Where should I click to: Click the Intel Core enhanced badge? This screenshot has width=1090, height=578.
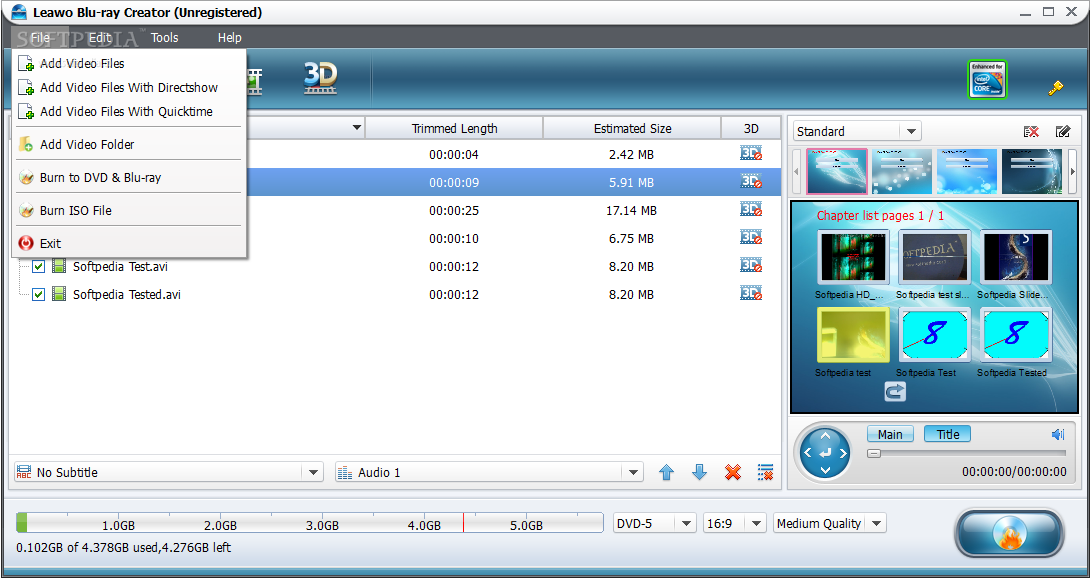coord(987,79)
